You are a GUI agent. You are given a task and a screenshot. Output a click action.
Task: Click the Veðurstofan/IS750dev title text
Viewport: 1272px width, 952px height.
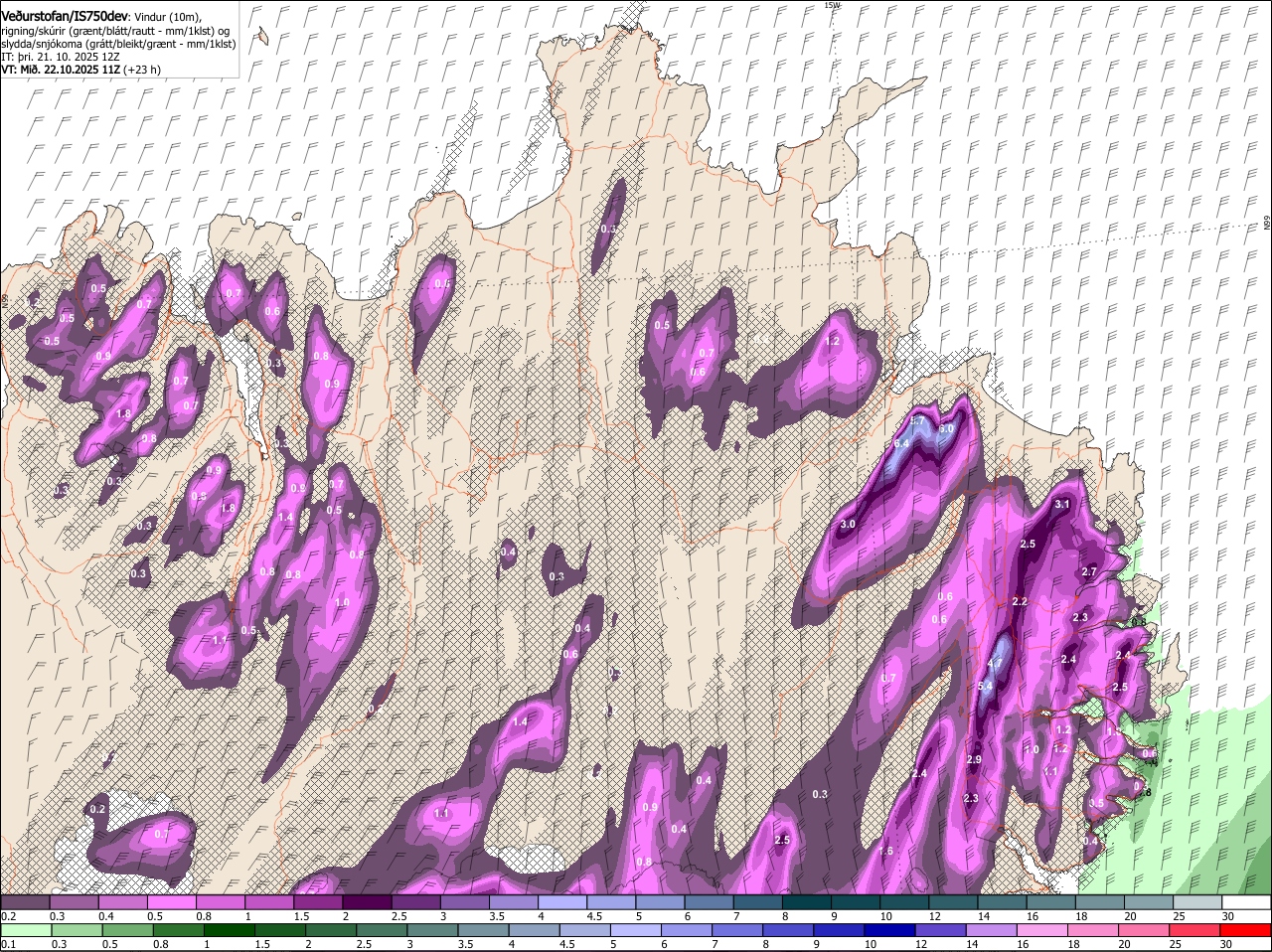tap(65, 16)
